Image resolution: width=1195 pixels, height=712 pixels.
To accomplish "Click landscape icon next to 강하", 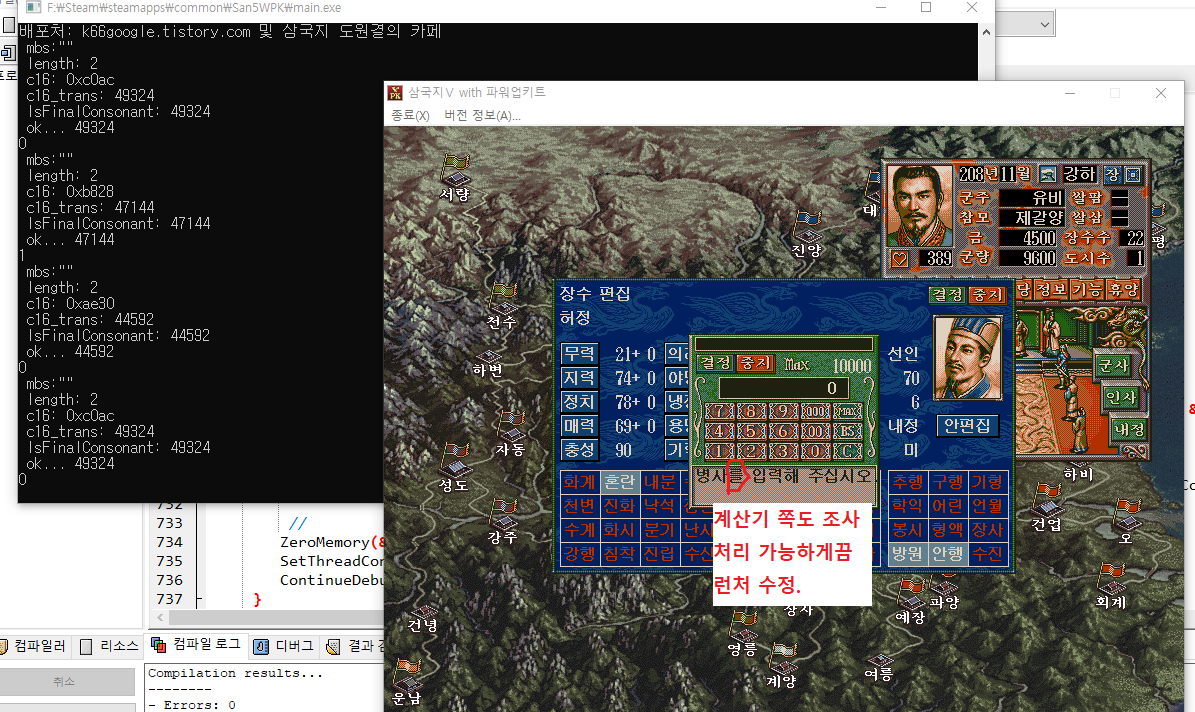I will point(1048,175).
